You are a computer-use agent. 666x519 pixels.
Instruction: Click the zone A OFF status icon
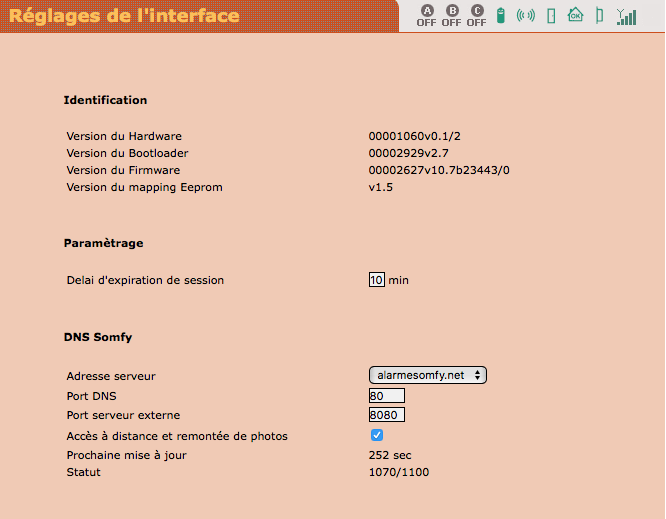pyautogui.click(x=427, y=16)
